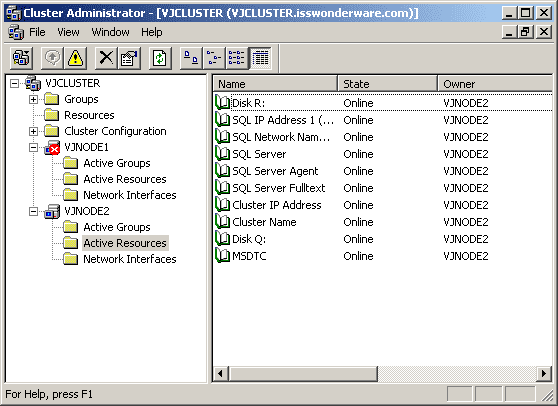Open the Window menu
The height and width of the screenshot is (406, 558).
point(110,32)
